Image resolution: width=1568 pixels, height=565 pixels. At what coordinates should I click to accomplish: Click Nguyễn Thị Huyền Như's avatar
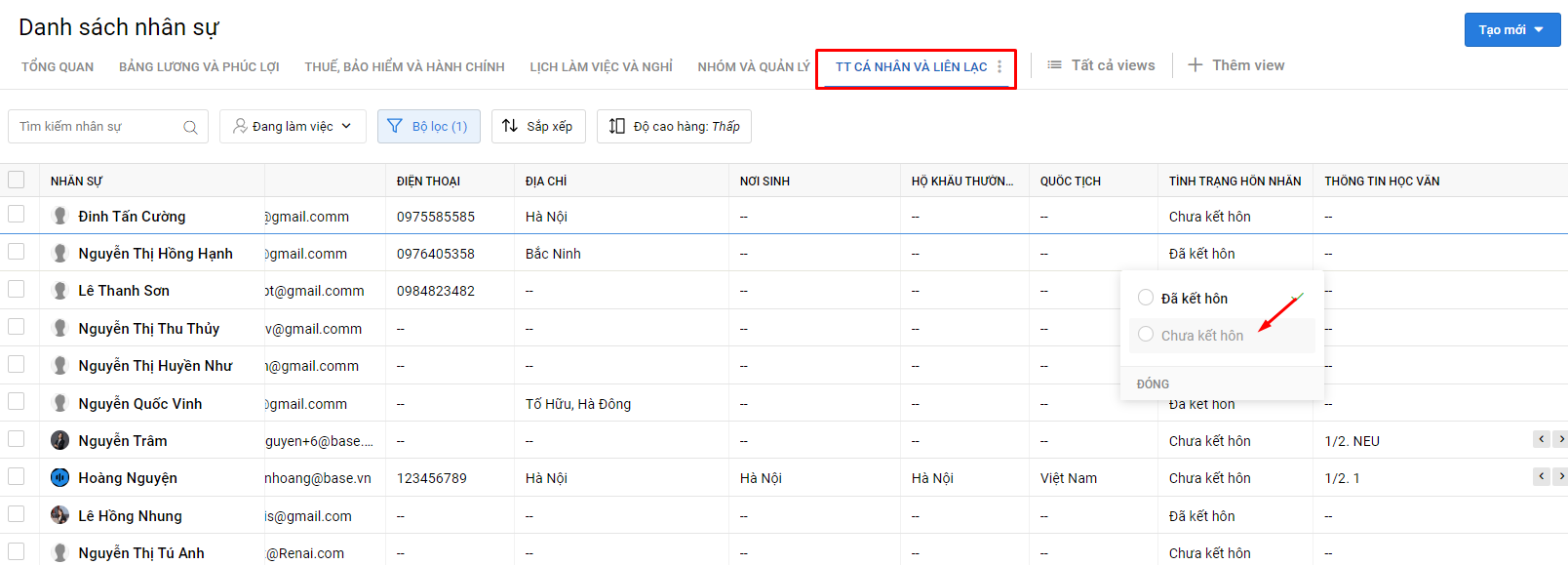(x=59, y=366)
